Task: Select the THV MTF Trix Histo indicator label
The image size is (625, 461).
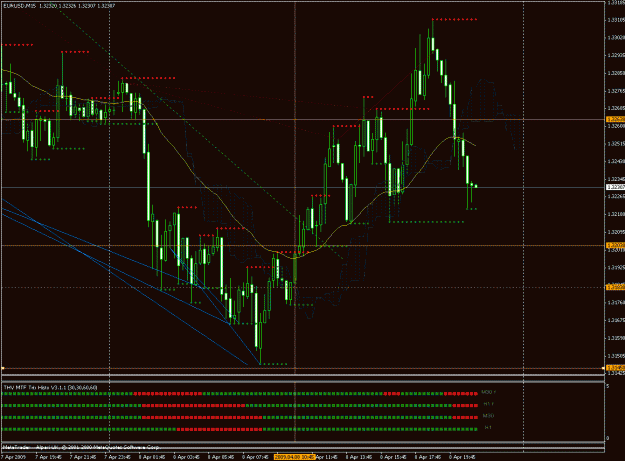Action: [x=50, y=387]
